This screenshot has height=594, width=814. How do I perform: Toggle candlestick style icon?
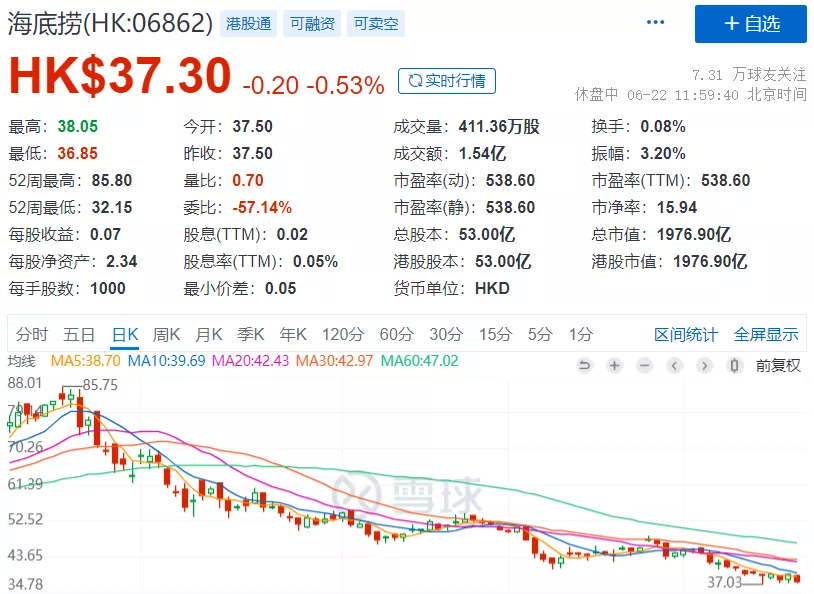coord(735,366)
